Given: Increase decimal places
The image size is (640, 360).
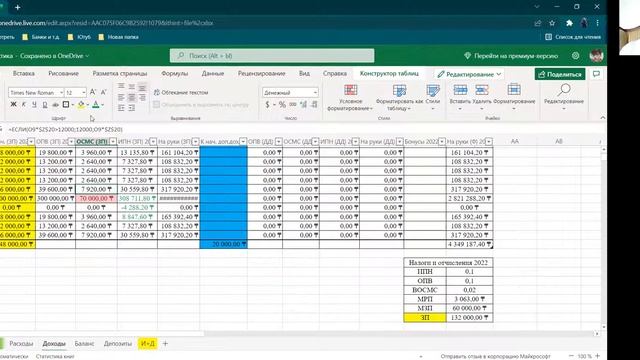Looking at the screenshot, I should [x=303, y=105].
